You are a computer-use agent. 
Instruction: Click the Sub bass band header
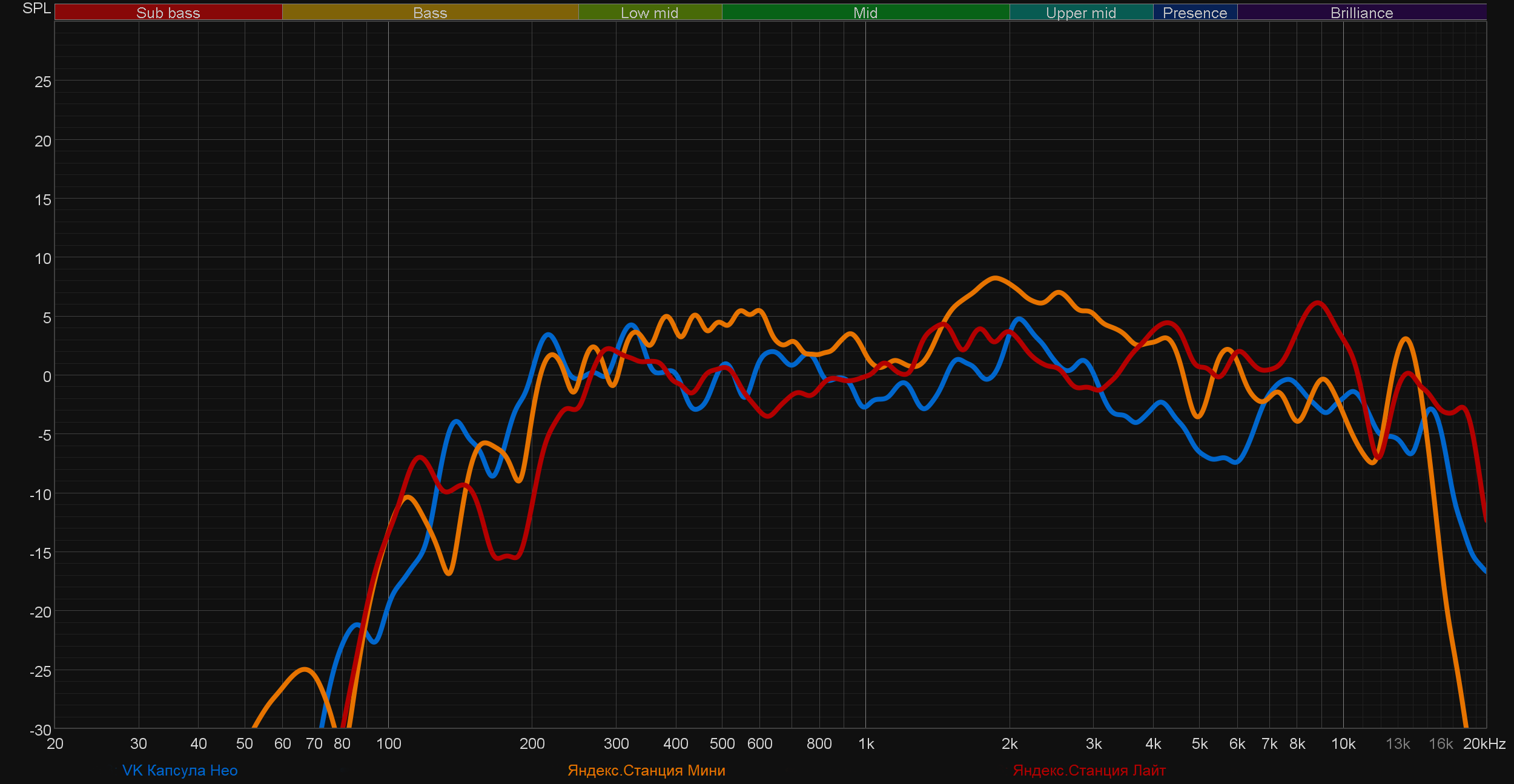point(168,13)
